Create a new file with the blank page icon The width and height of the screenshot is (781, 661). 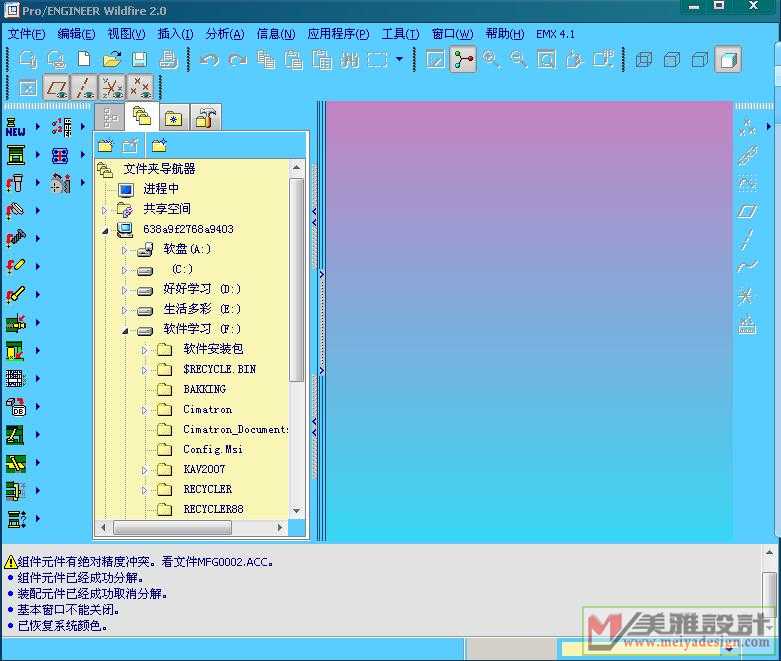coord(84,60)
